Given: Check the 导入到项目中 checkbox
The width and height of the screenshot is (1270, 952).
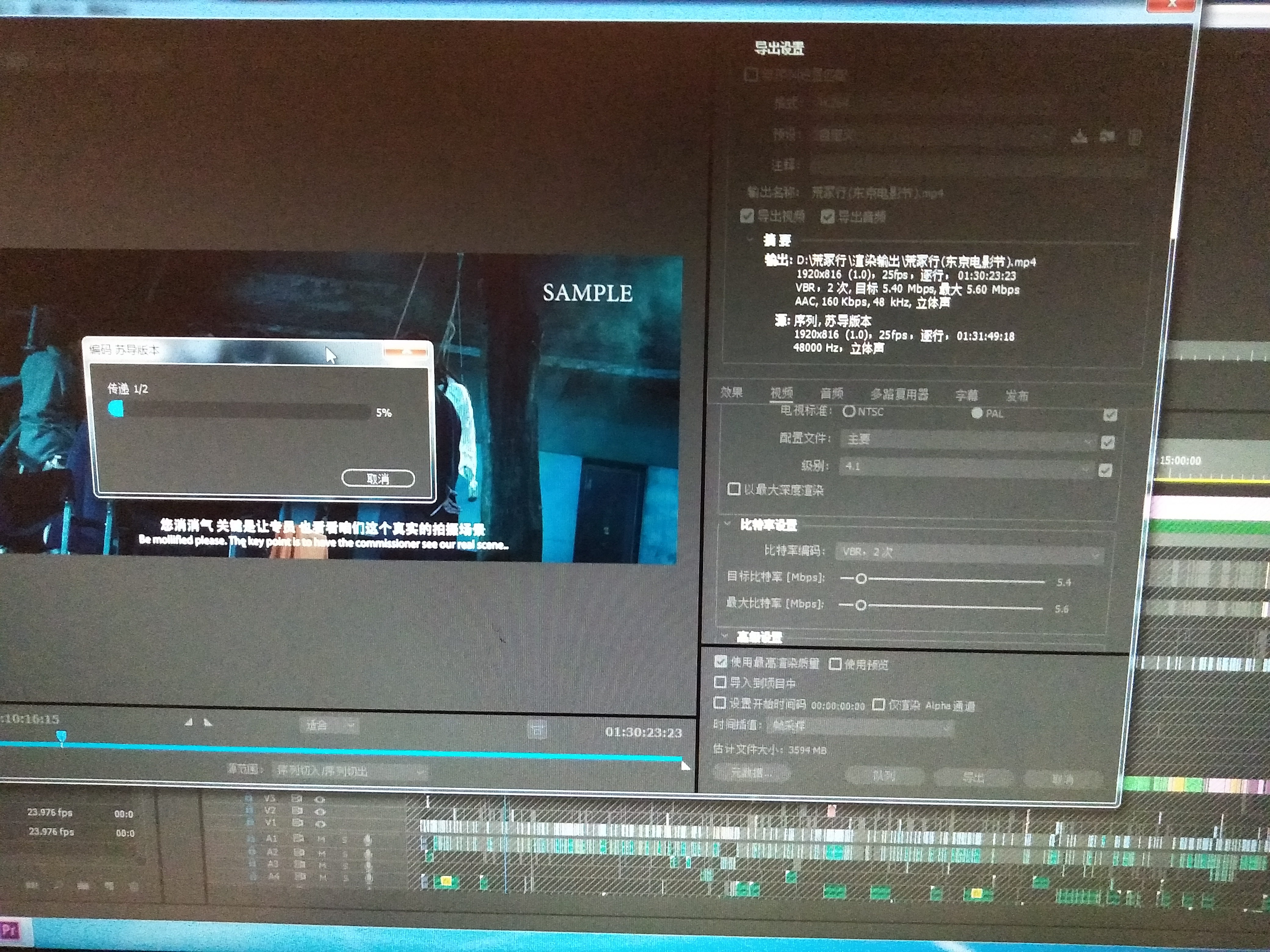Looking at the screenshot, I should (720, 682).
